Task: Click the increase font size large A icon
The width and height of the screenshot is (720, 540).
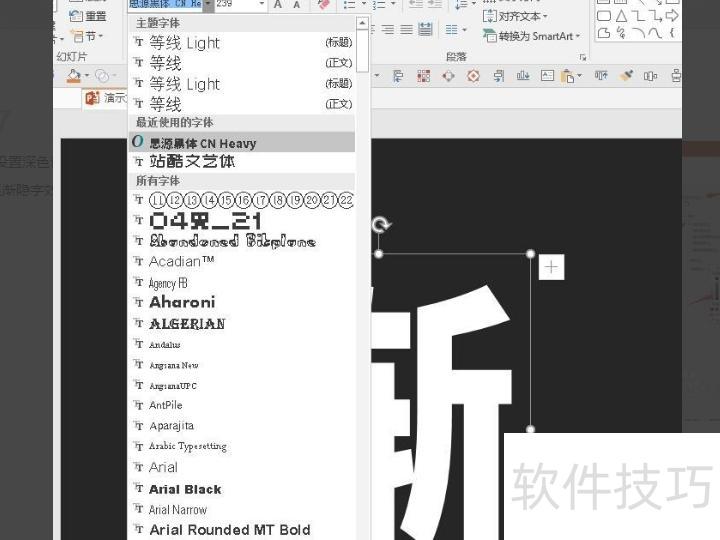Action: point(278,5)
